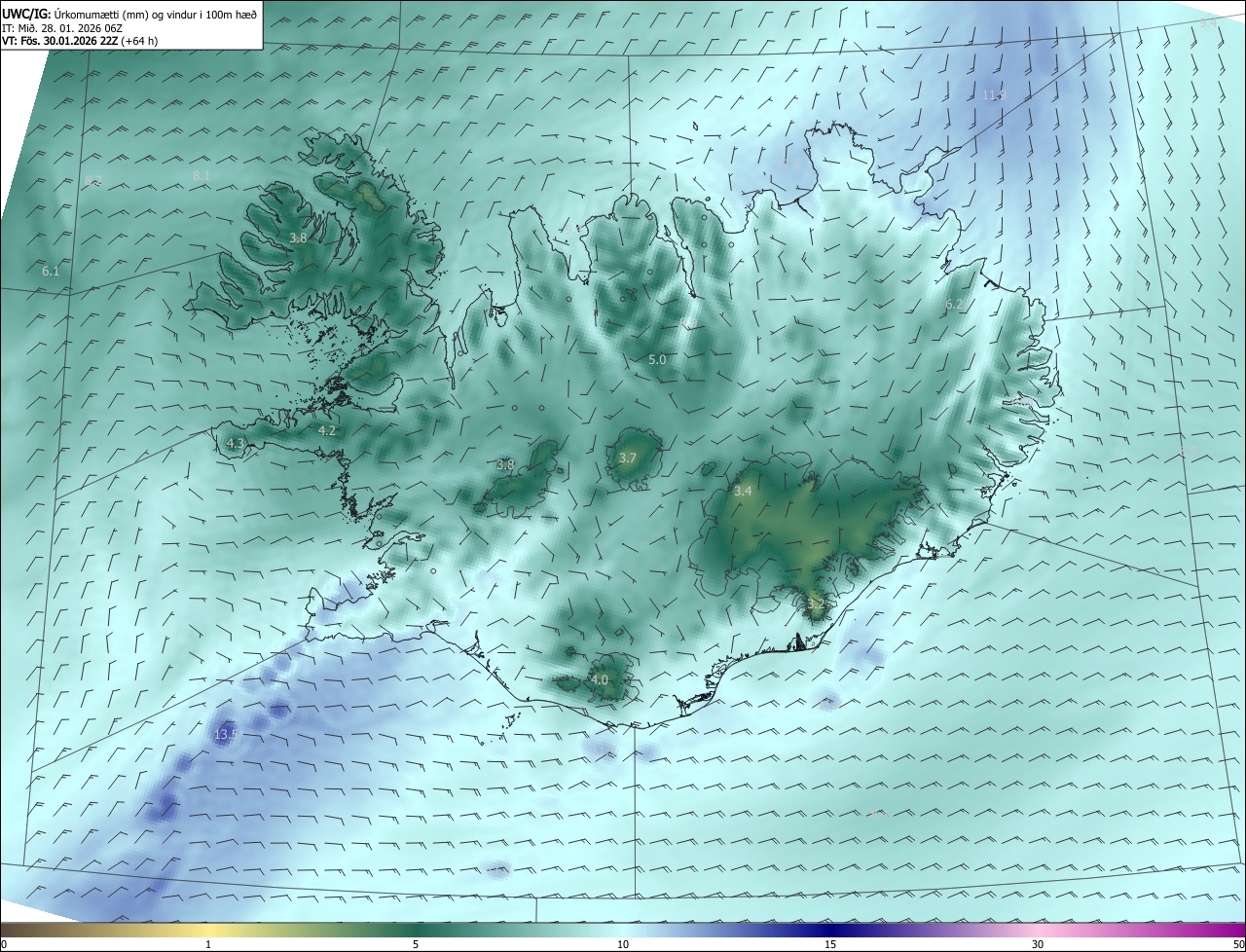Click the 8.1 value on the map
Screen dimensions: 1246x952
202,175
